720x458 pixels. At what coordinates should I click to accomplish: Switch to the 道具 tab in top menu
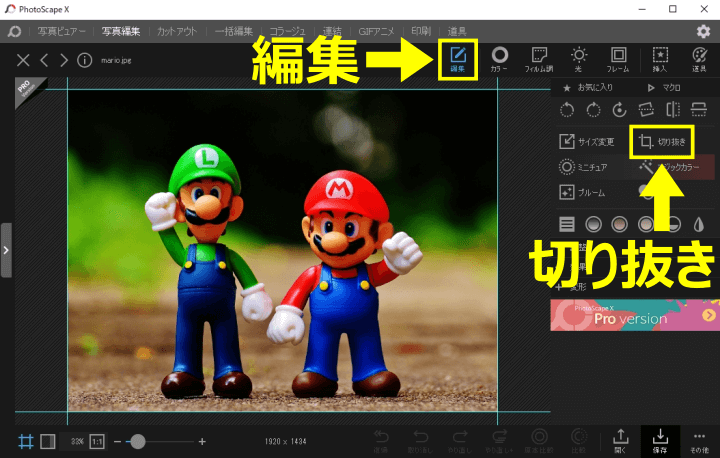[457, 31]
